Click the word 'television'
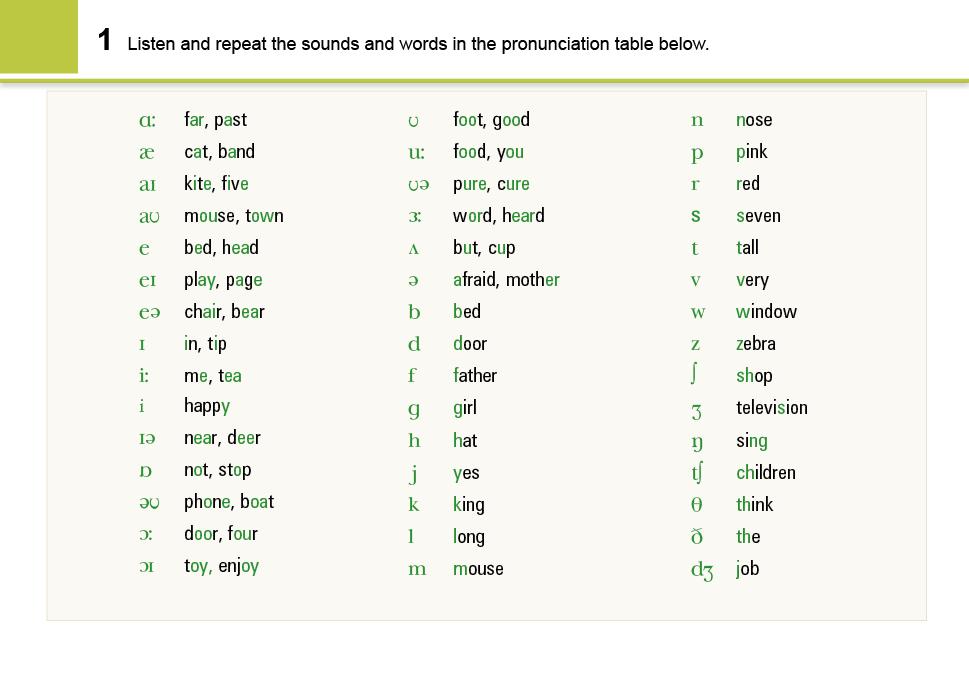This screenshot has width=969, height=691. [771, 408]
